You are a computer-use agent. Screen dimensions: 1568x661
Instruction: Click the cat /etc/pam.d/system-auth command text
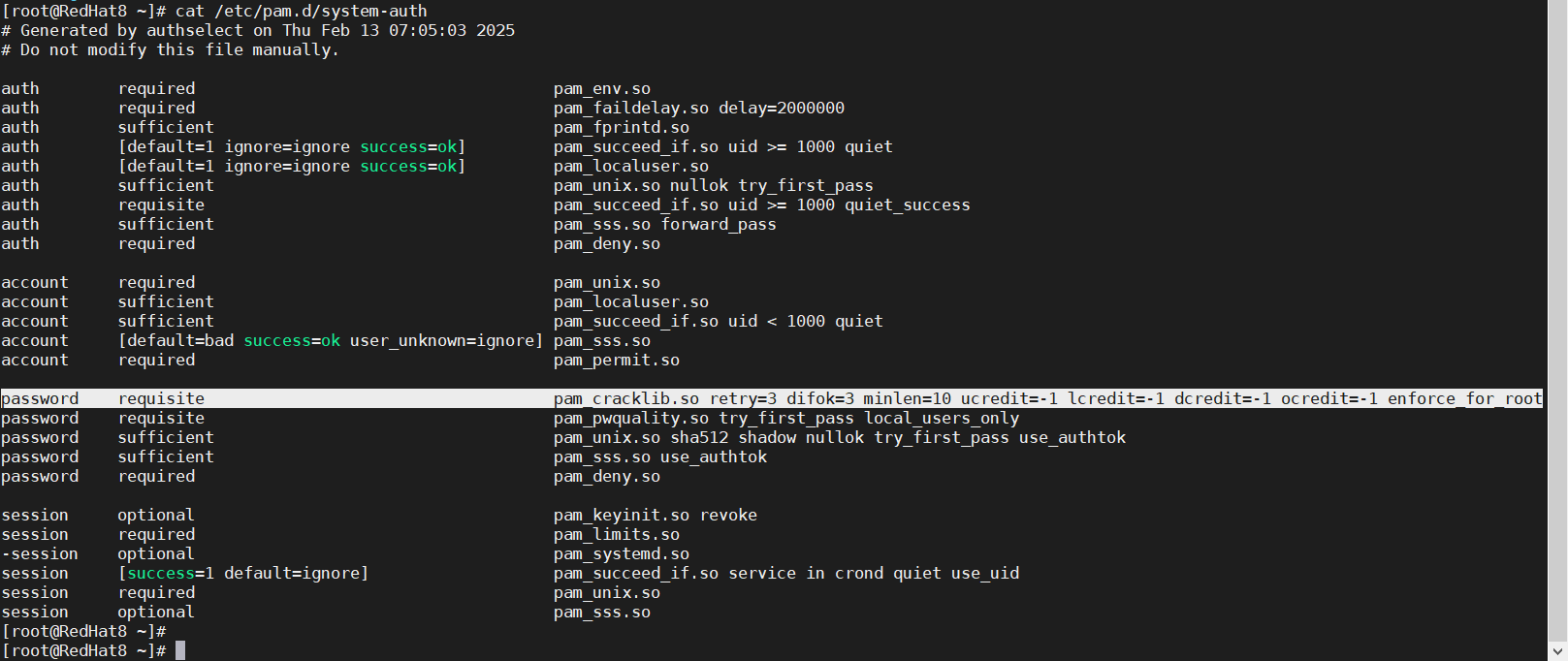[301, 11]
